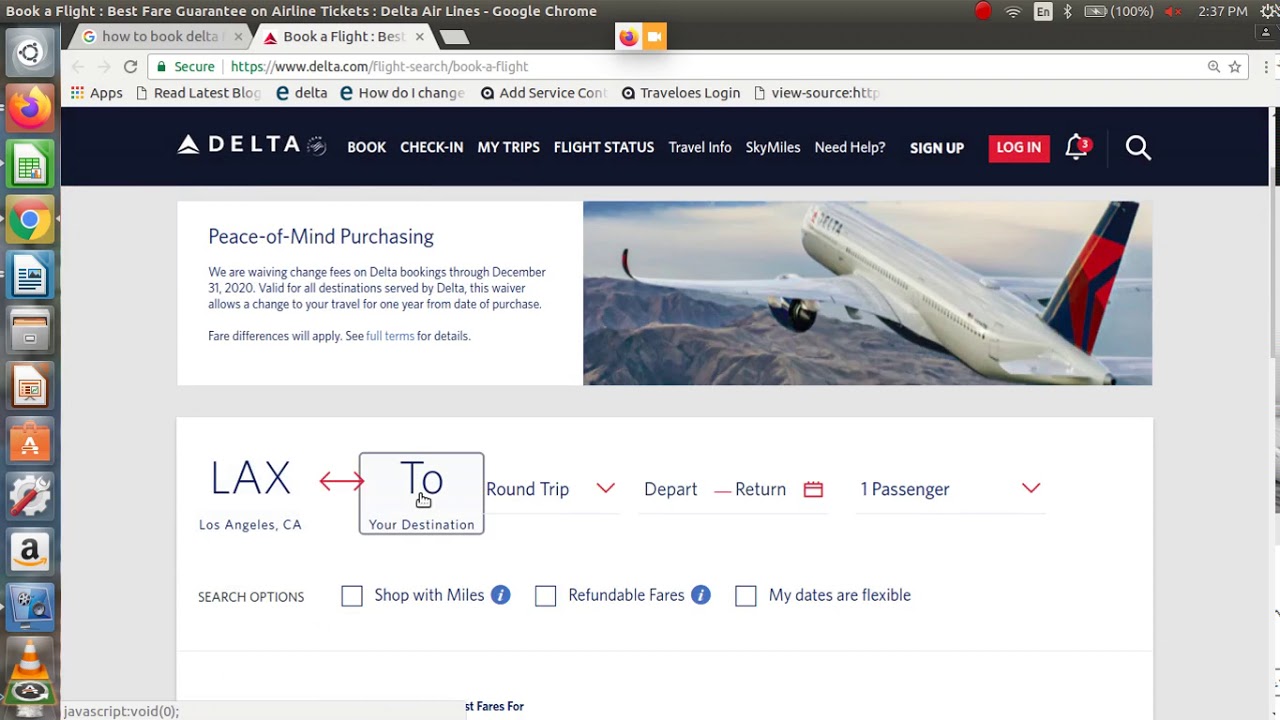This screenshot has height=720, width=1280.
Task: Show info about Refundable Fares
Action: [x=701, y=595]
